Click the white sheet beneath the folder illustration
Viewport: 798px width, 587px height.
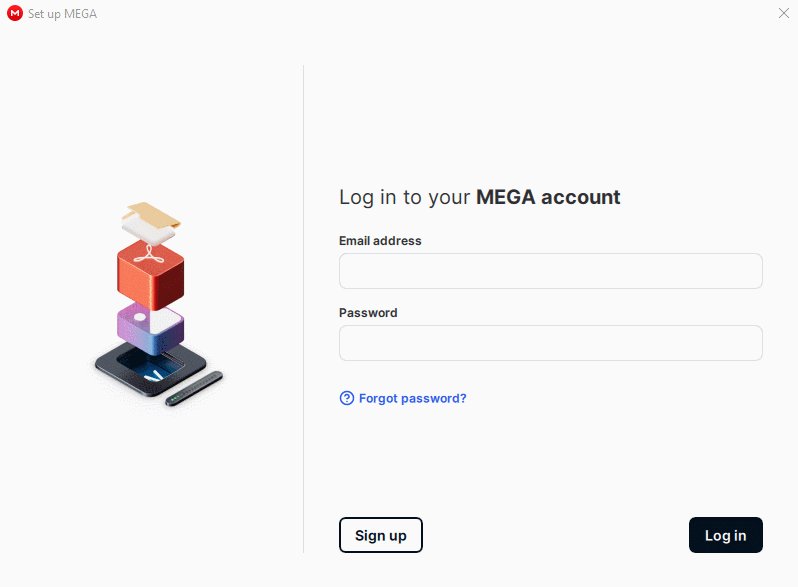[x=148, y=229]
